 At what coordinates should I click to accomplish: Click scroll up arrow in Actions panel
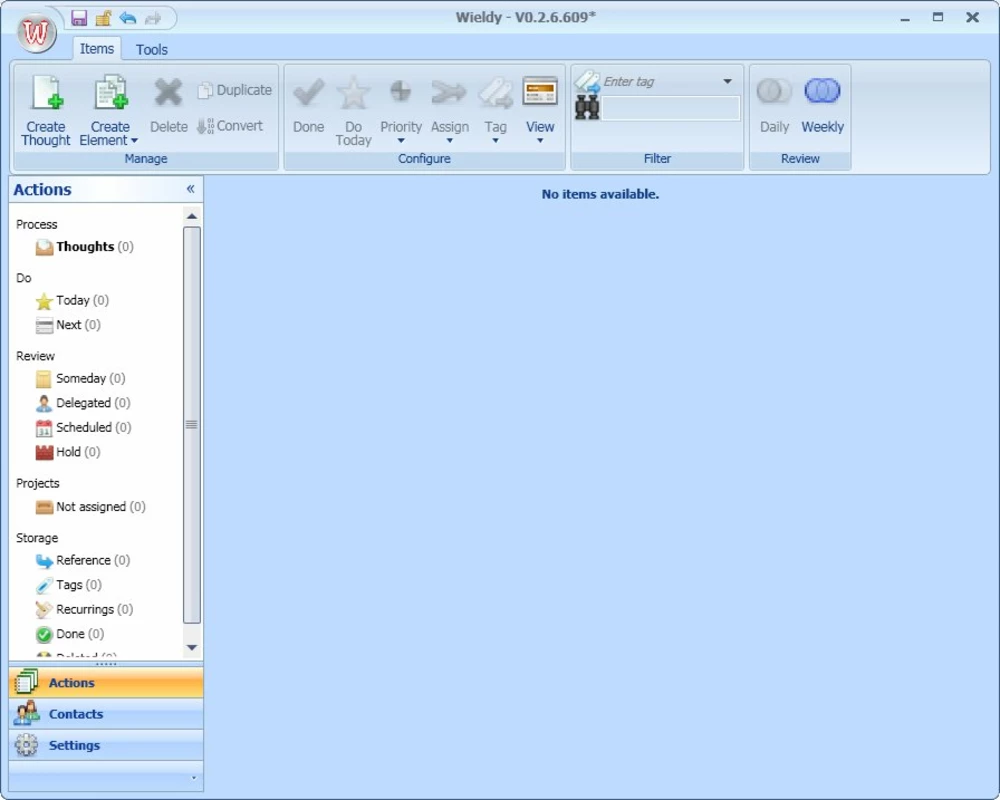pos(191,216)
